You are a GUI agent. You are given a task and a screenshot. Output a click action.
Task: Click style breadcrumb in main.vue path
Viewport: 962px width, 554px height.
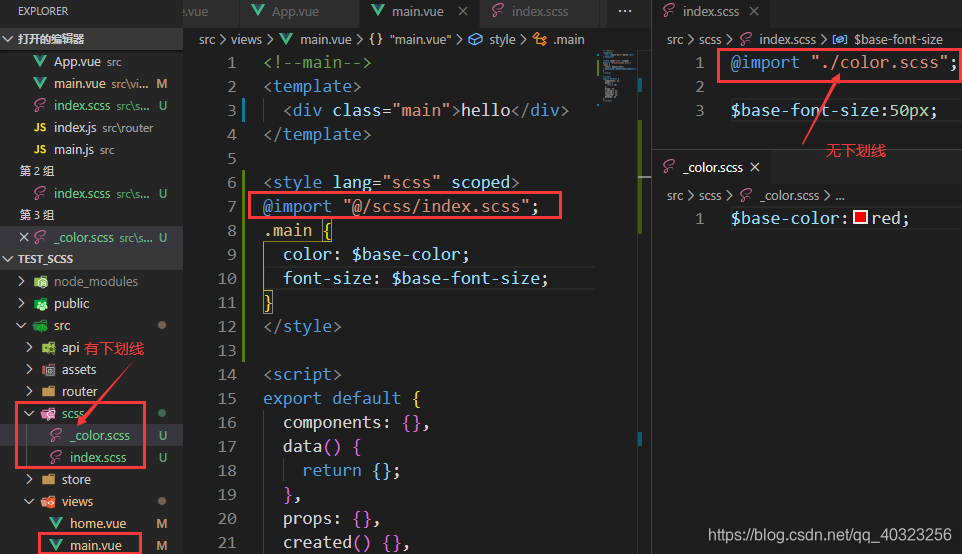point(502,39)
